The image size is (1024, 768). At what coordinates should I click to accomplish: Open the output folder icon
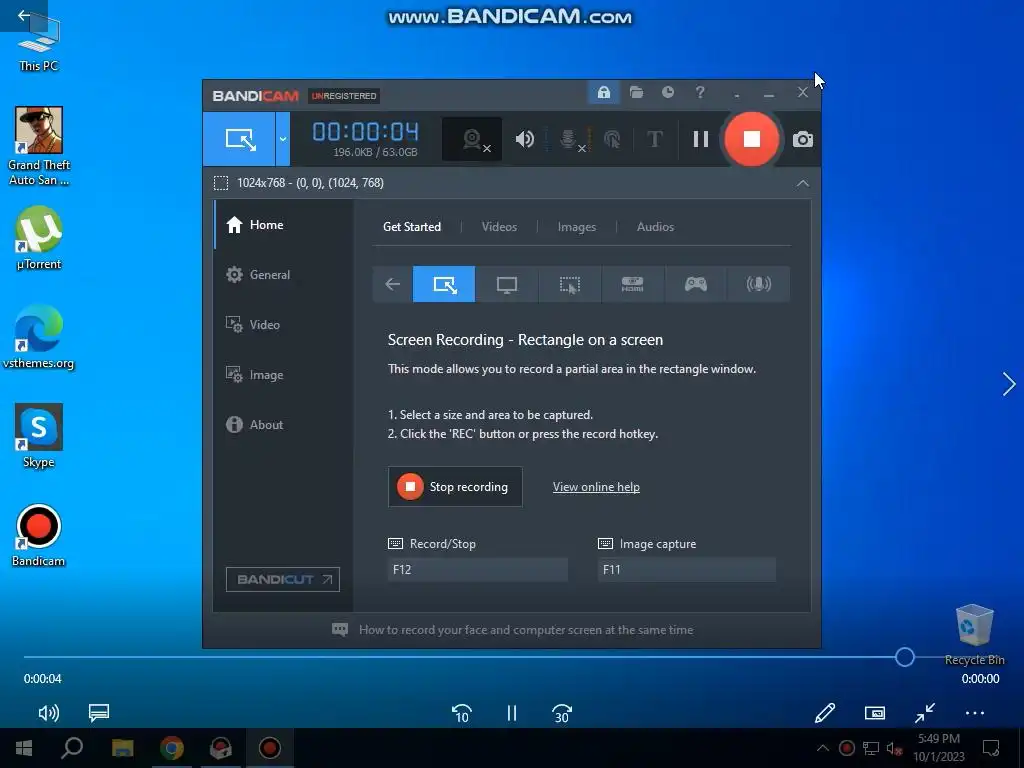[x=636, y=92]
